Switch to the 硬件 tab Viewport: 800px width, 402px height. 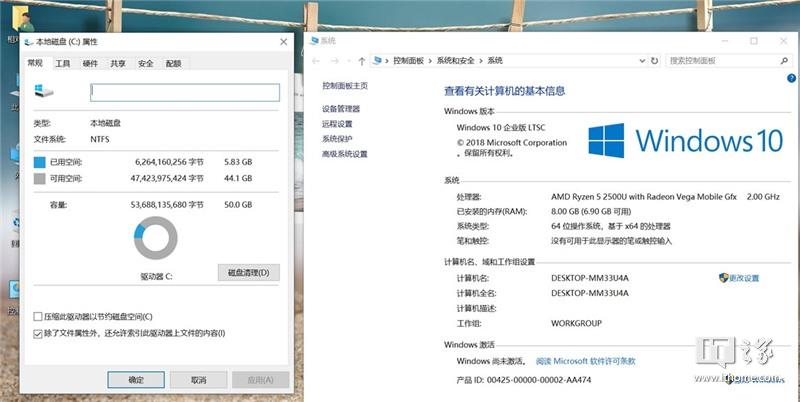click(x=90, y=64)
